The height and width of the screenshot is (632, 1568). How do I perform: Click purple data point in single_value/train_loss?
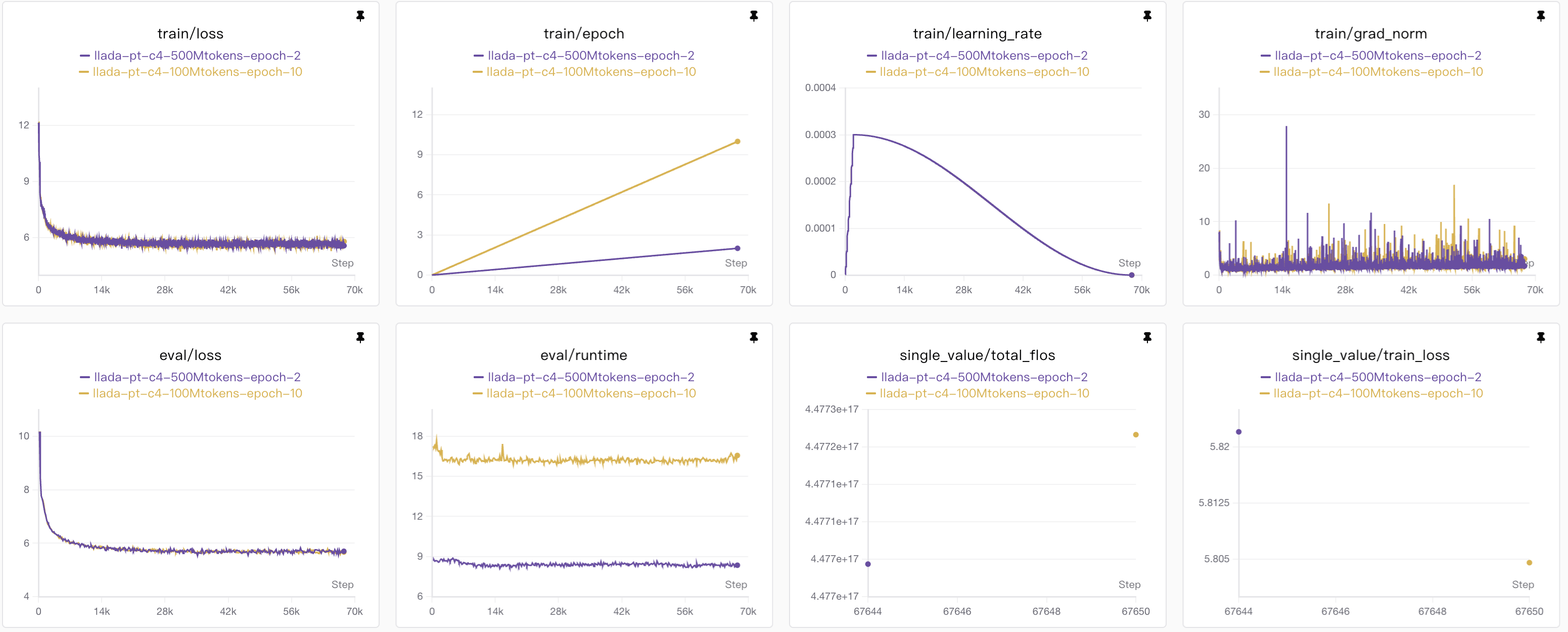point(1239,432)
